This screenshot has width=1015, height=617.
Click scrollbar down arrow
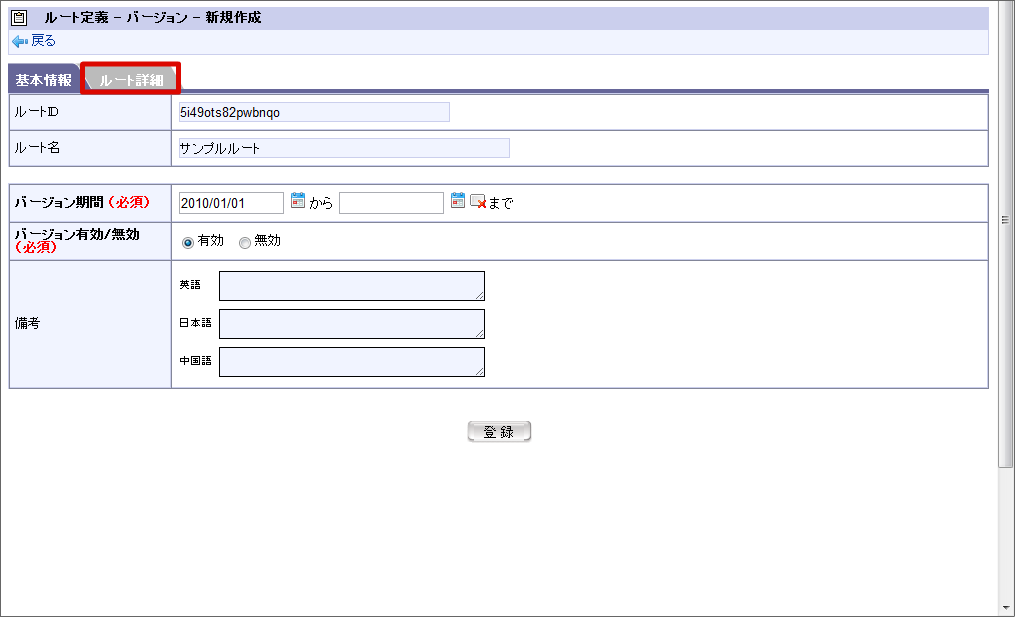[1005, 608]
